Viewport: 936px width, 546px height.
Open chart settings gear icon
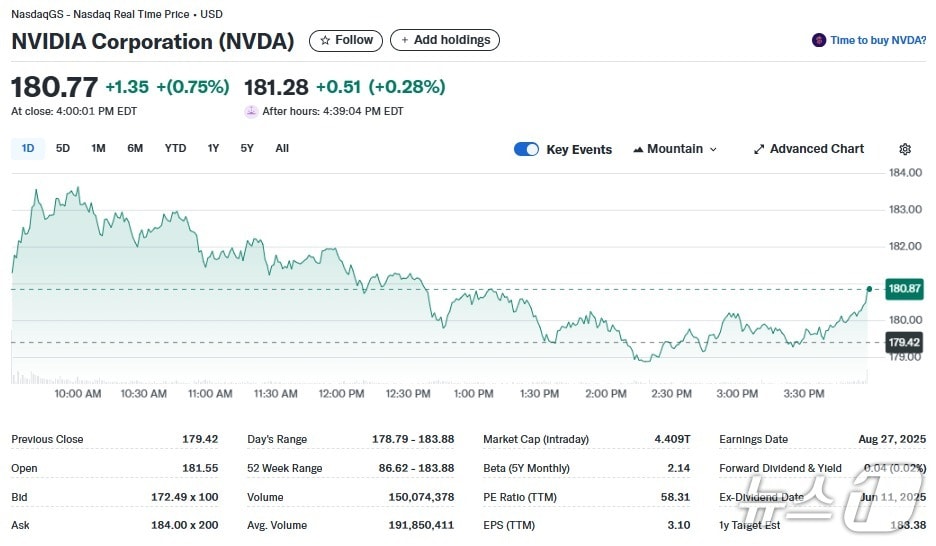point(905,149)
